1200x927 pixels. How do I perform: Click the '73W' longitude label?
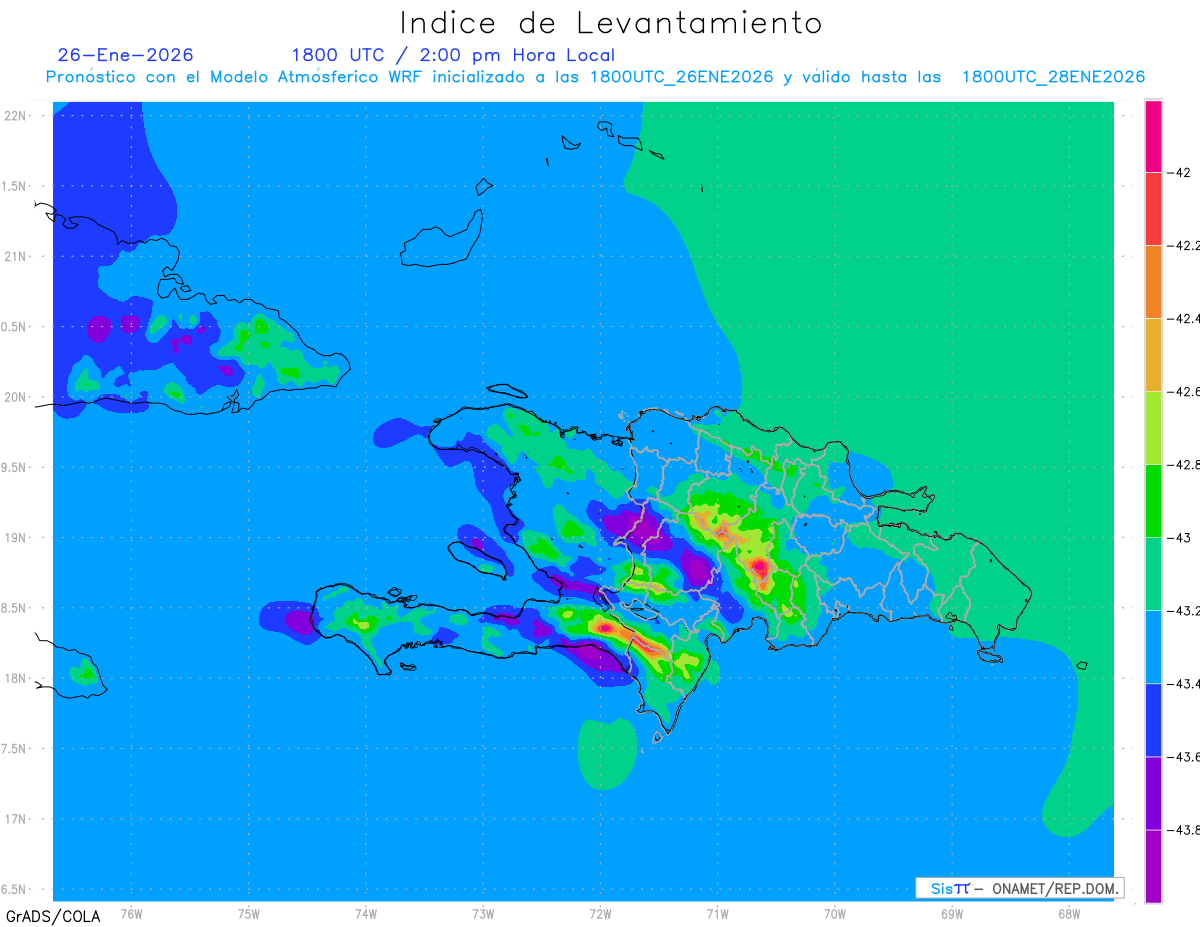(x=483, y=913)
